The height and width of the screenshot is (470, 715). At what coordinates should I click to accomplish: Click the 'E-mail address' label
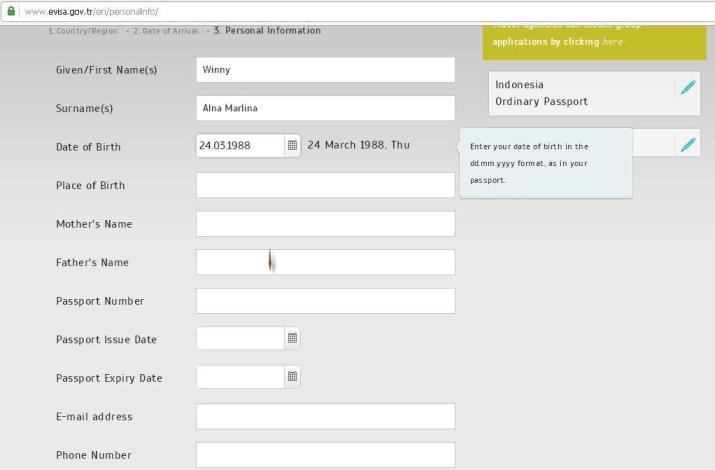[94, 416]
